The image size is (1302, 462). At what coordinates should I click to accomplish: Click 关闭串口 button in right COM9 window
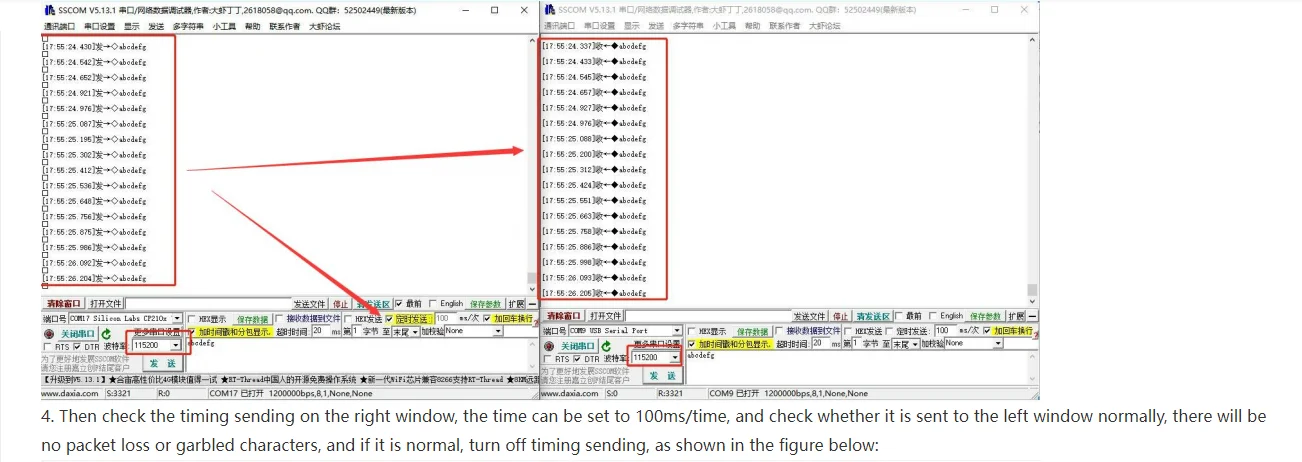[x=578, y=346]
